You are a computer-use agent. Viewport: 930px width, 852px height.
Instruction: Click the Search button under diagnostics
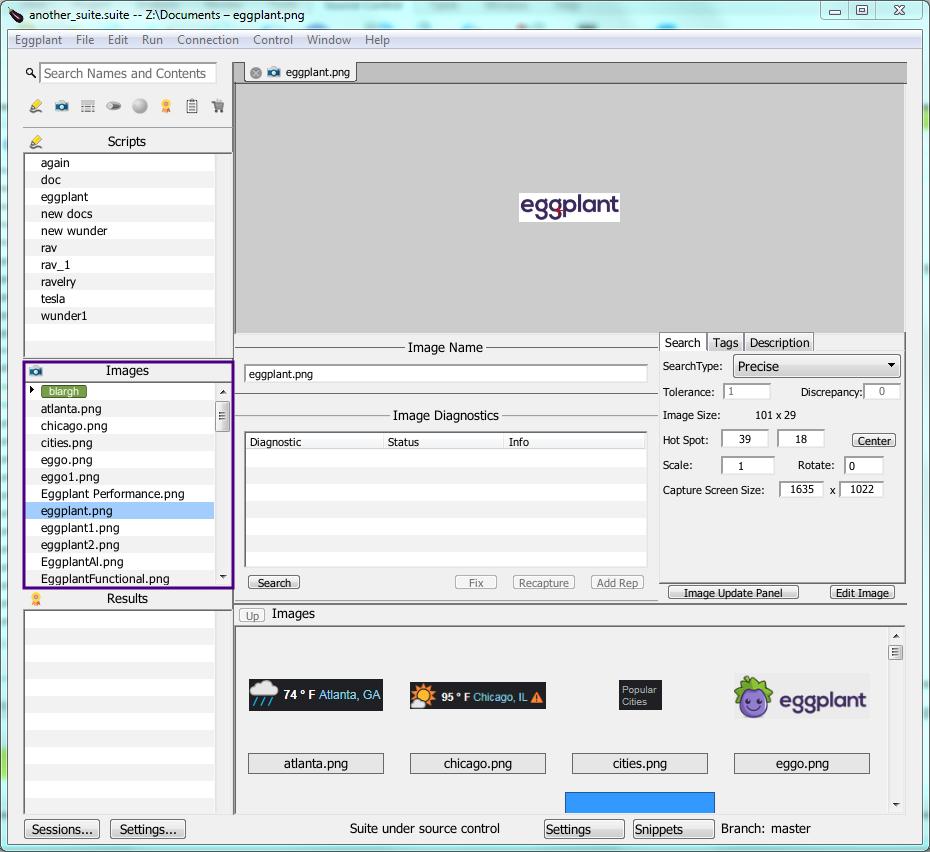(x=274, y=583)
